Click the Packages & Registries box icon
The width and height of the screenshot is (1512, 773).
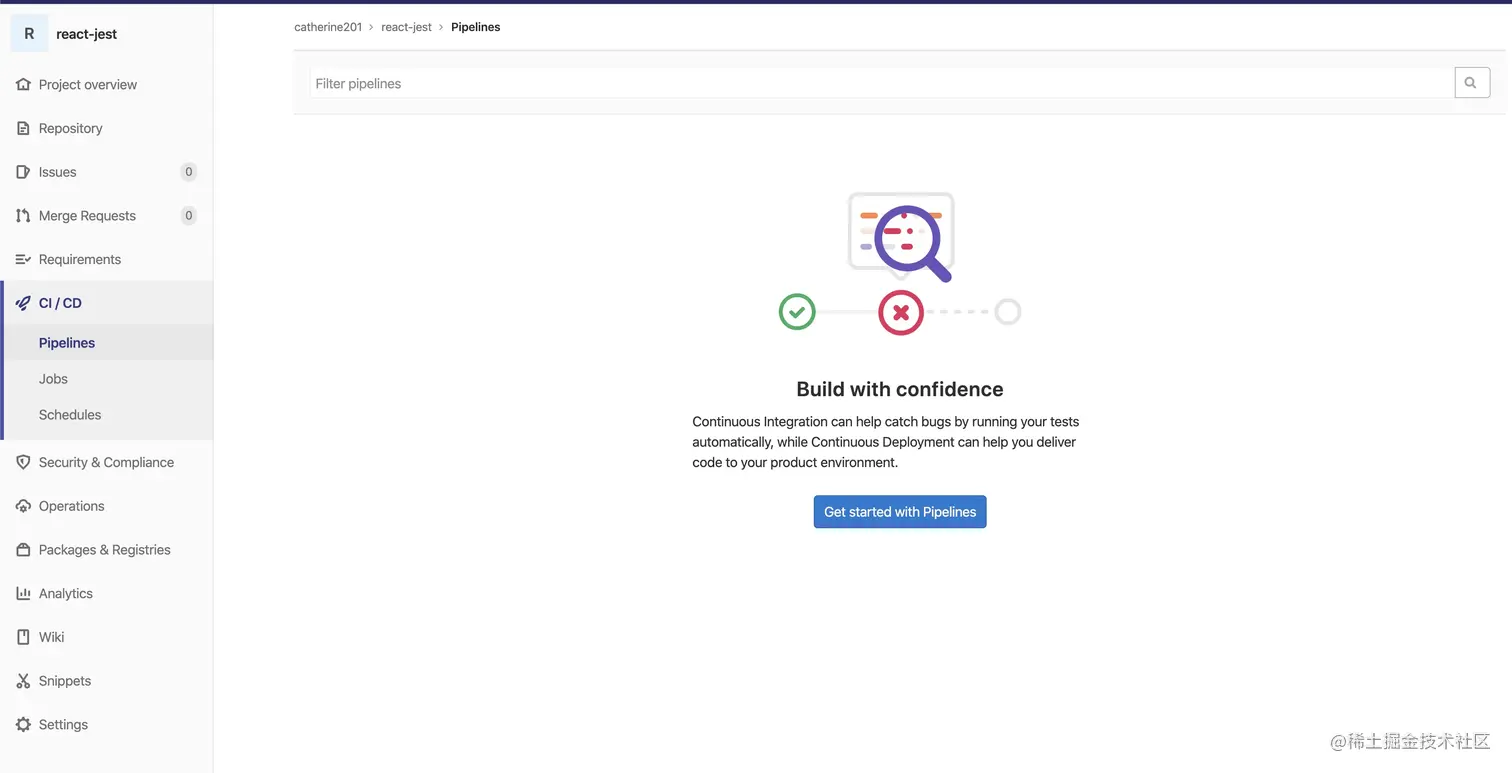click(23, 550)
